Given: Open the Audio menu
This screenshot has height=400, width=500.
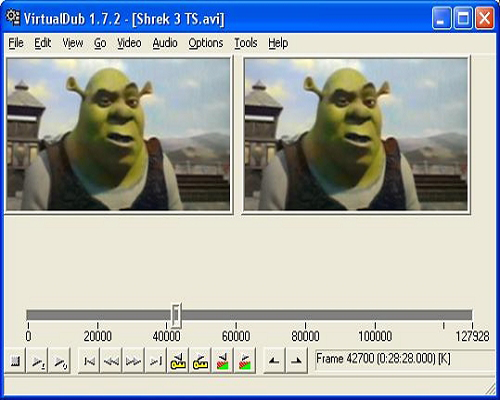Looking at the screenshot, I should 165,43.
